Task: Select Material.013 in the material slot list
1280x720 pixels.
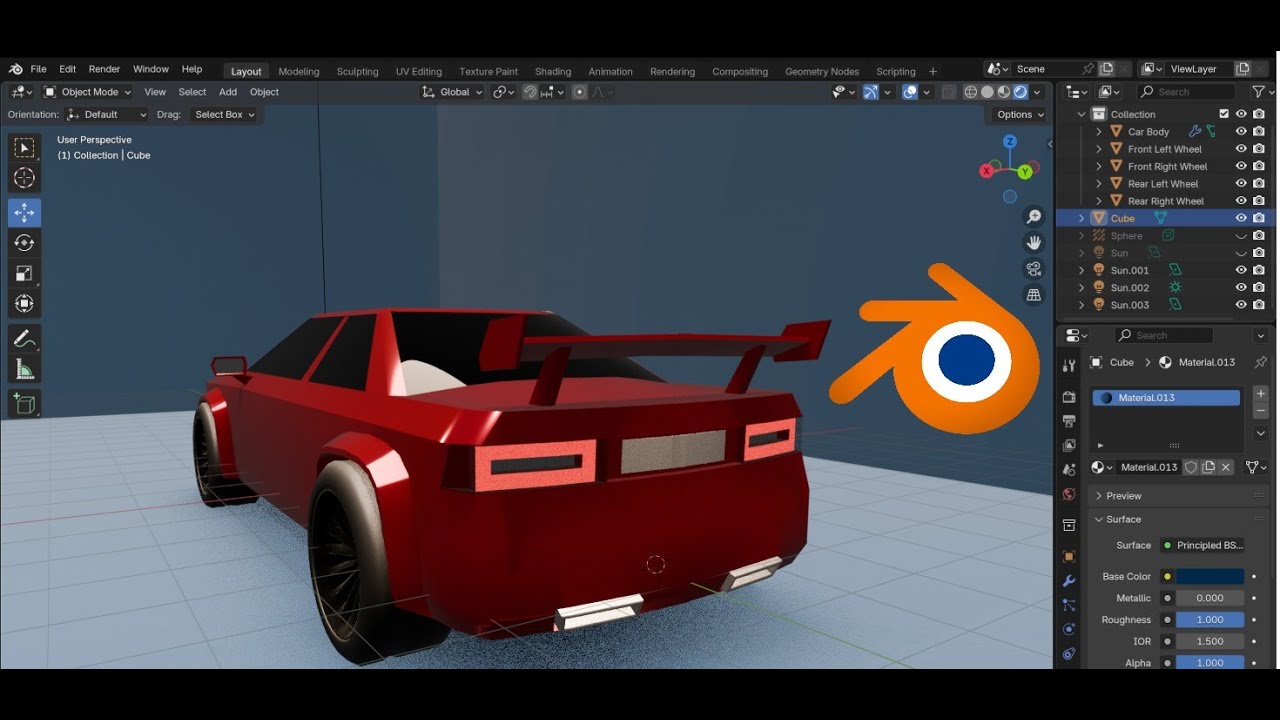Action: tap(1166, 398)
